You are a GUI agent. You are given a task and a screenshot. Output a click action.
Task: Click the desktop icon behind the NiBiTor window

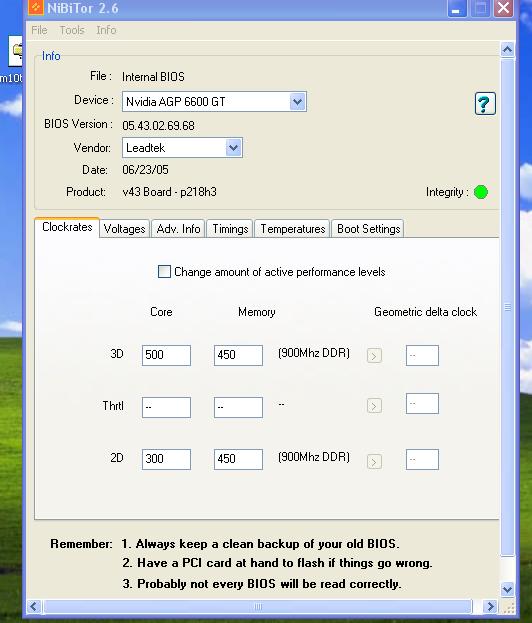(15, 52)
